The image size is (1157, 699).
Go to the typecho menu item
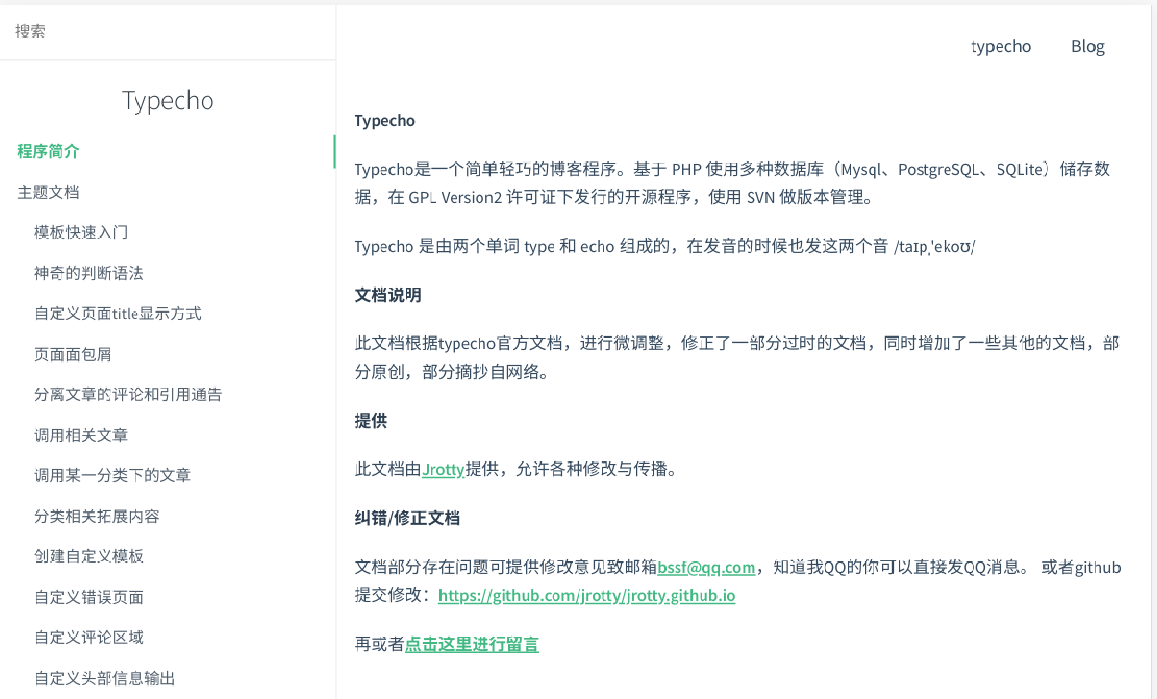click(x=1001, y=46)
